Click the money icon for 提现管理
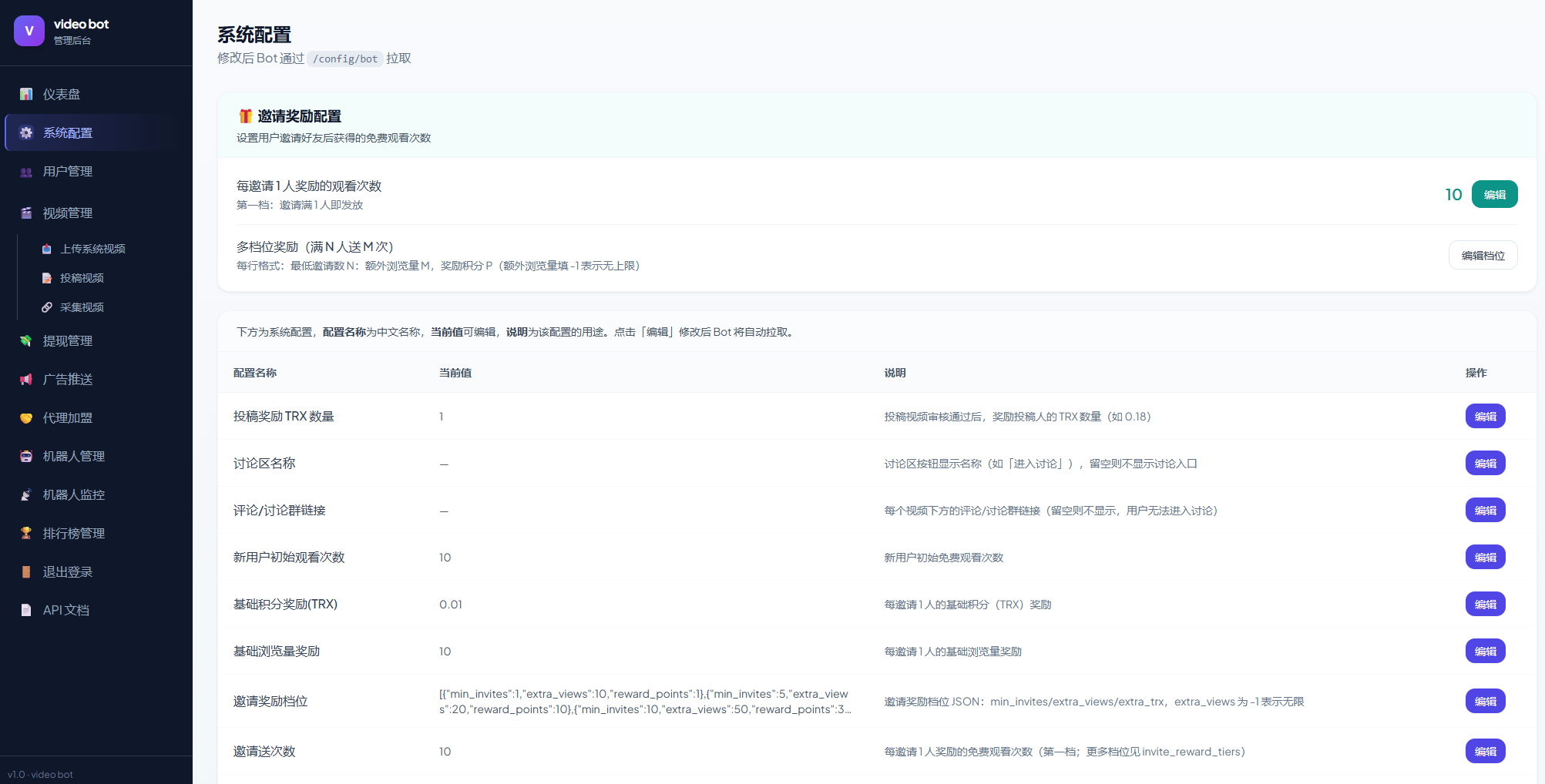Screen dimensions: 1545x784 click(26, 340)
